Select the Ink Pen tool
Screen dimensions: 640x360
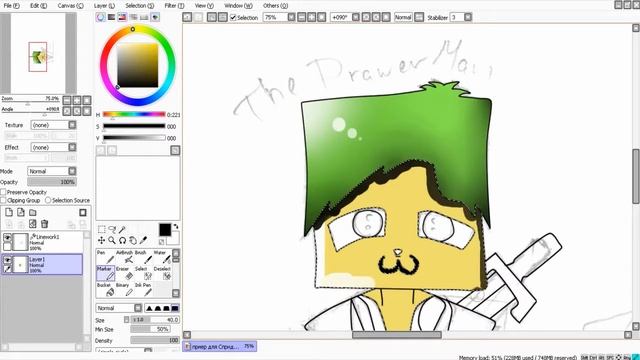tap(143, 289)
